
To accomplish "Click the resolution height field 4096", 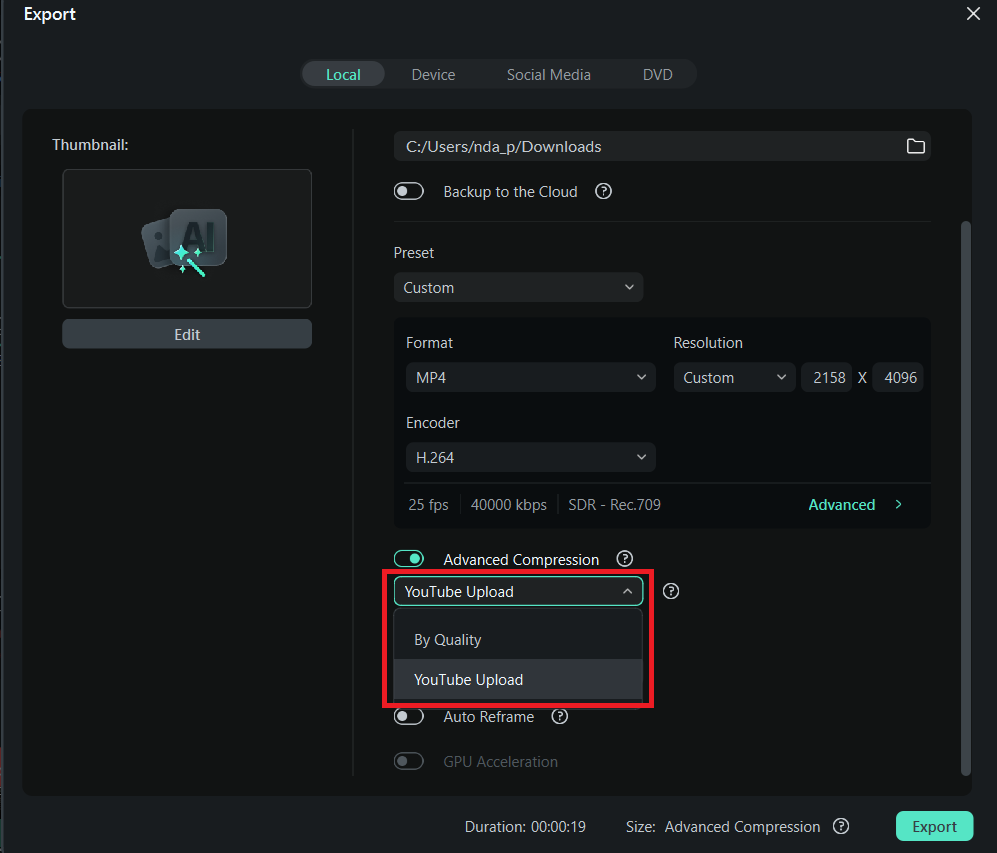I will click(x=898, y=378).
